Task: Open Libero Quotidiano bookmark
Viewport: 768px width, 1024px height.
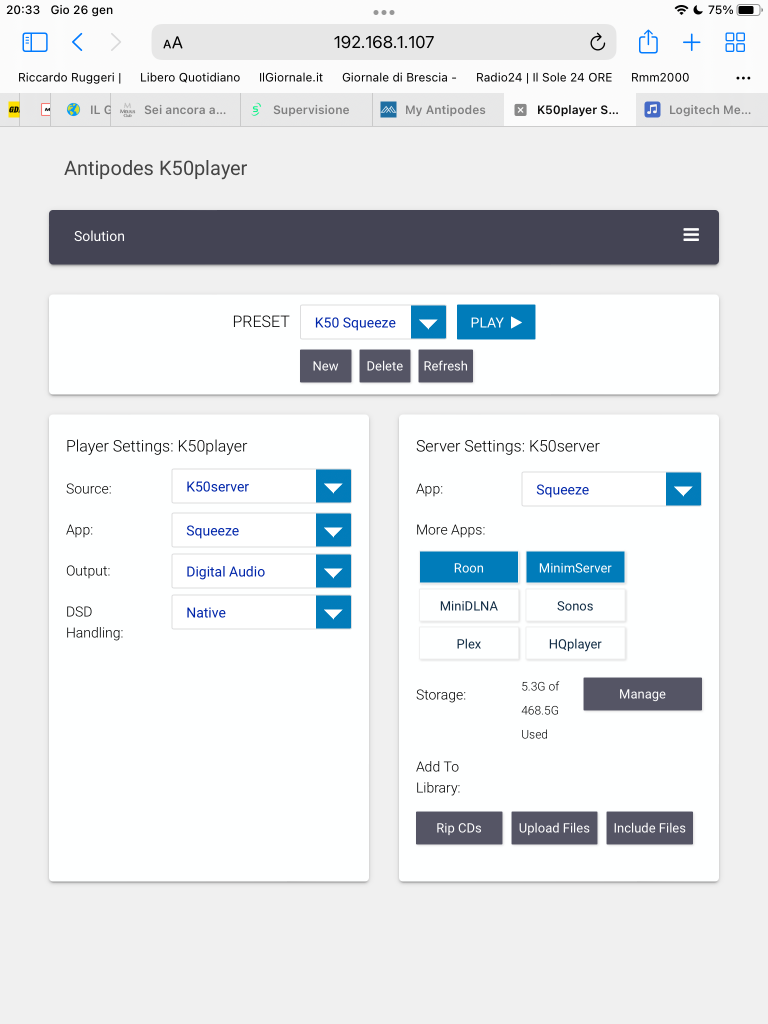Action: click(x=190, y=77)
